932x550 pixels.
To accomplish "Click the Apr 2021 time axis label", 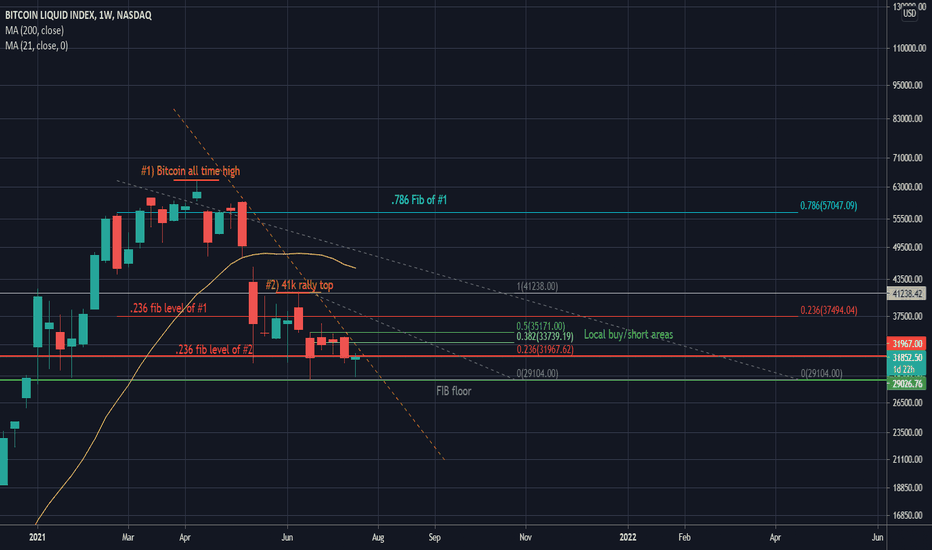I will 185,537.
